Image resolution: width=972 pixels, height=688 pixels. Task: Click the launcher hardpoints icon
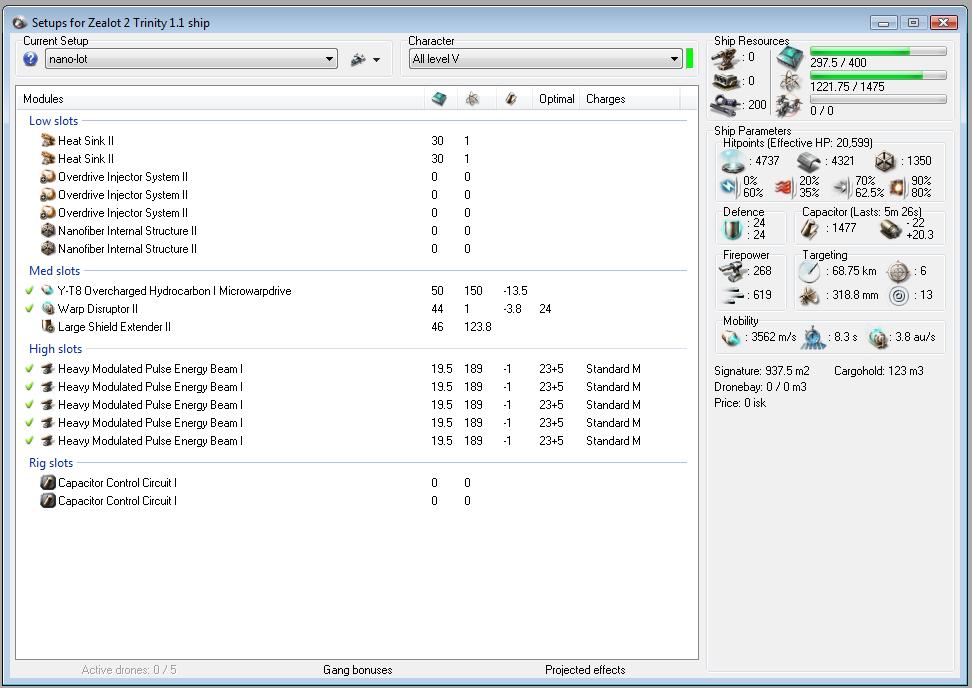click(x=725, y=81)
